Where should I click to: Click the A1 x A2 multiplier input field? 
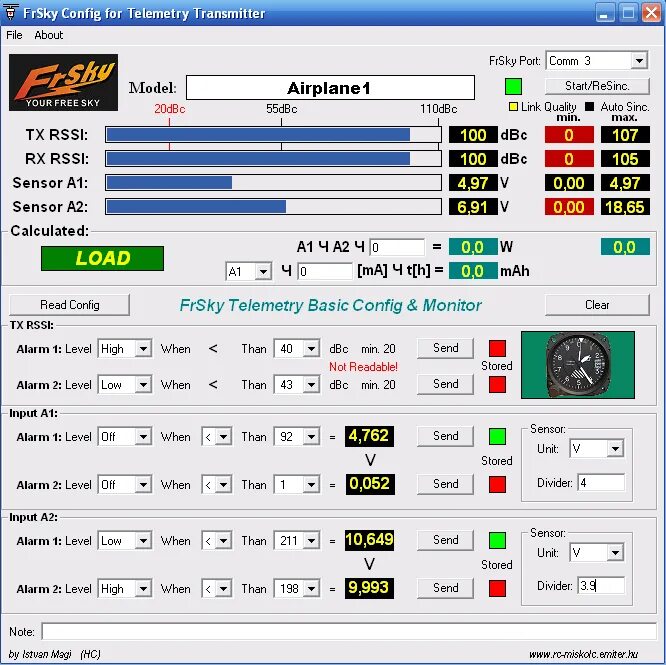click(x=397, y=247)
